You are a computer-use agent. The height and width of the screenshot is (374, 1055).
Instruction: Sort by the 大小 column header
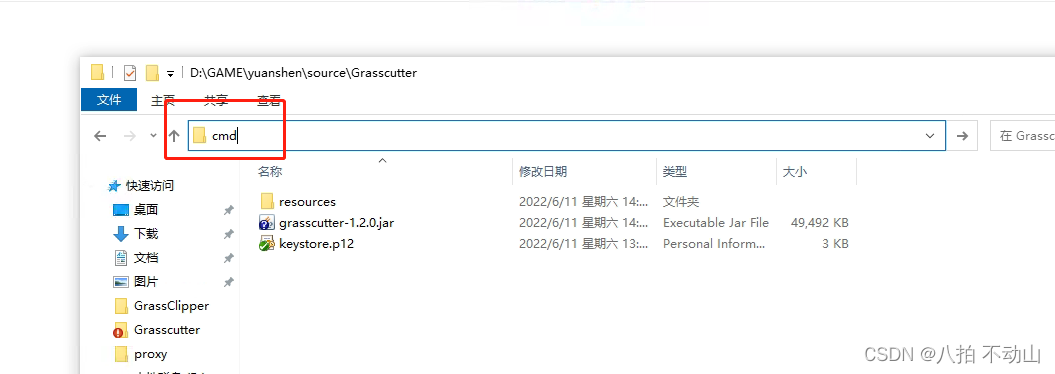[794, 172]
